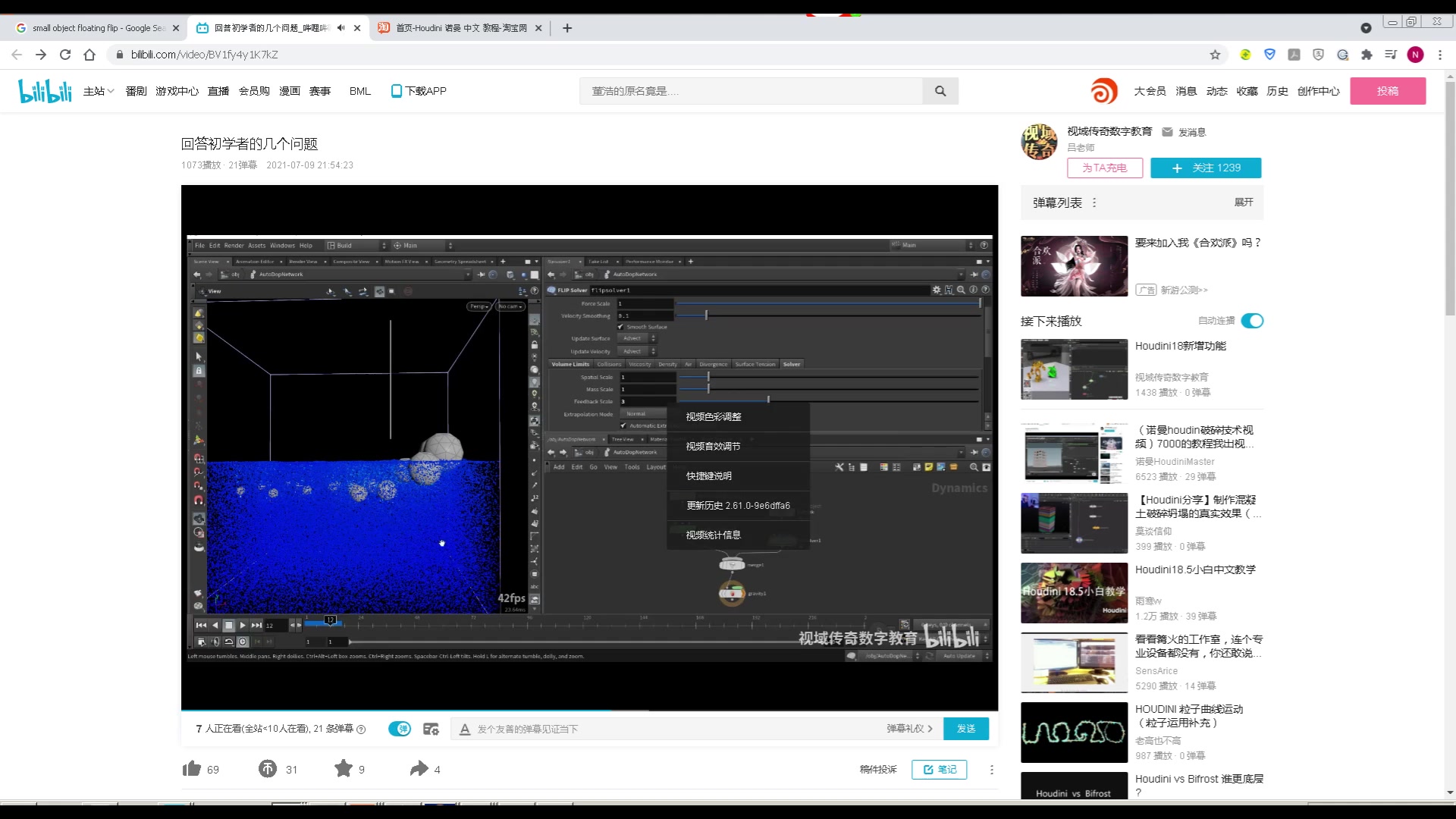Open danmaku list three-dot options
Image resolution: width=1456 pixels, height=819 pixels.
[1094, 202]
